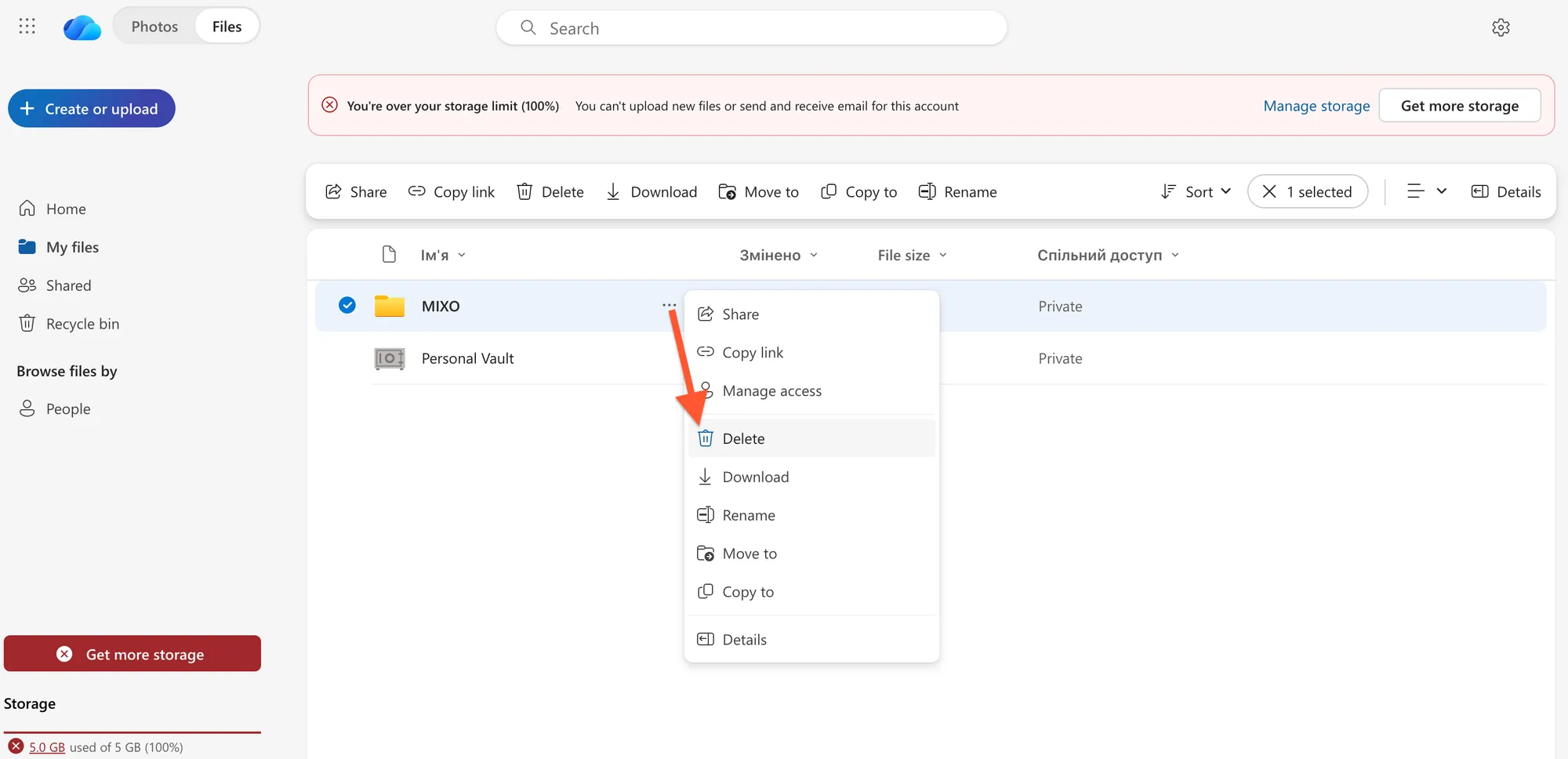Open the MIXO yellow folder icon
This screenshot has width=1568, height=759.
[389, 306]
